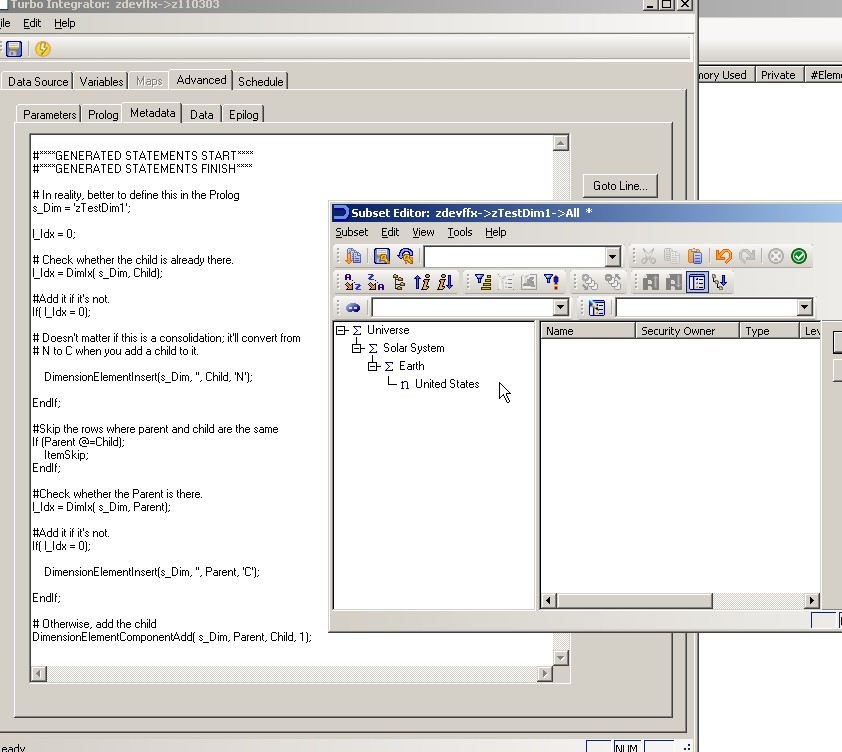The image size is (842, 752).
Task: Click the binoculars Find icon
Action: (353, 308)
